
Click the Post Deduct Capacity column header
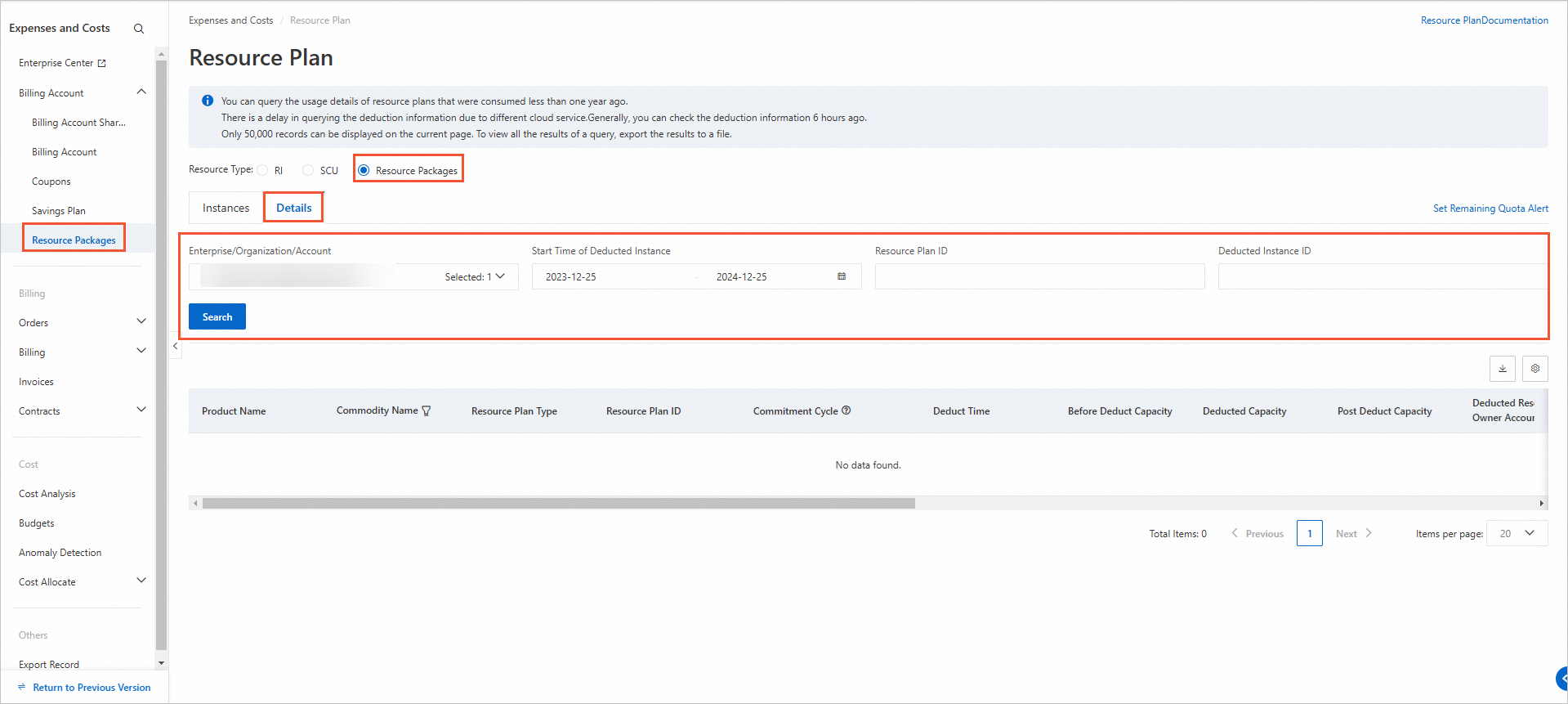1384,411
